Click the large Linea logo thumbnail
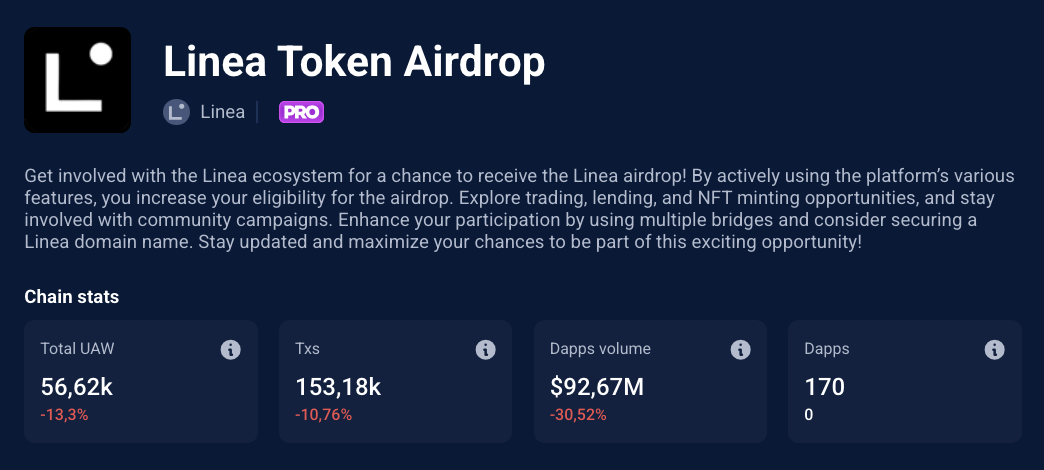Viewport: 1044px width, 470px height. tap(78, 80)
